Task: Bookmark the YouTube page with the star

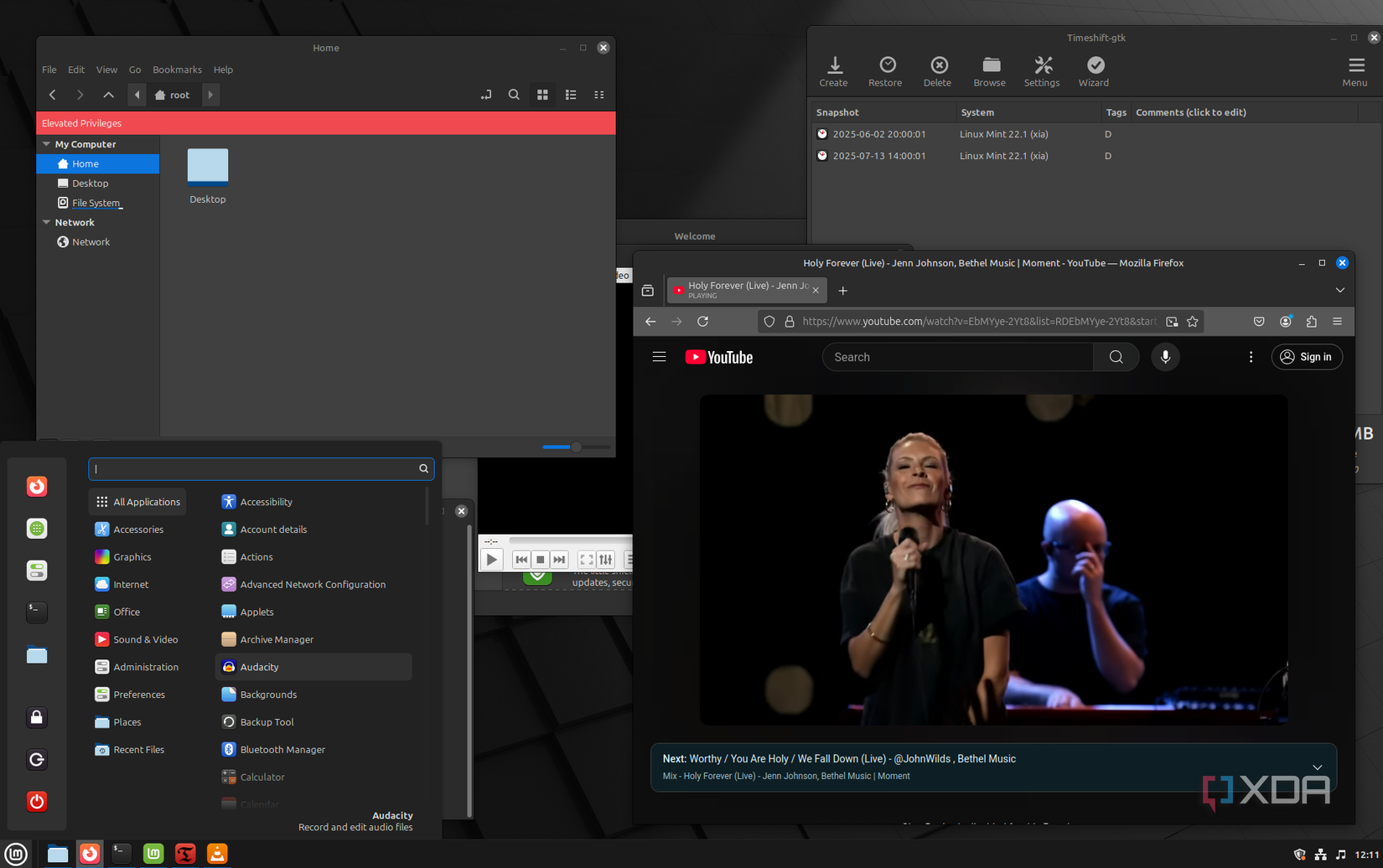Action: (x=1193, y=321)
